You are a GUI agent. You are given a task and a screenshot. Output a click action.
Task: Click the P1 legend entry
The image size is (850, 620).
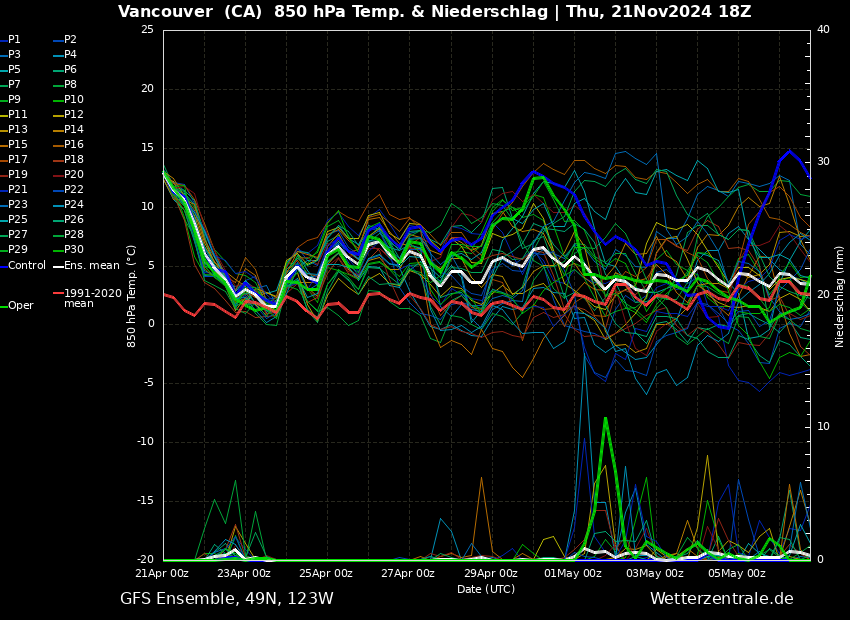point(14,40)
